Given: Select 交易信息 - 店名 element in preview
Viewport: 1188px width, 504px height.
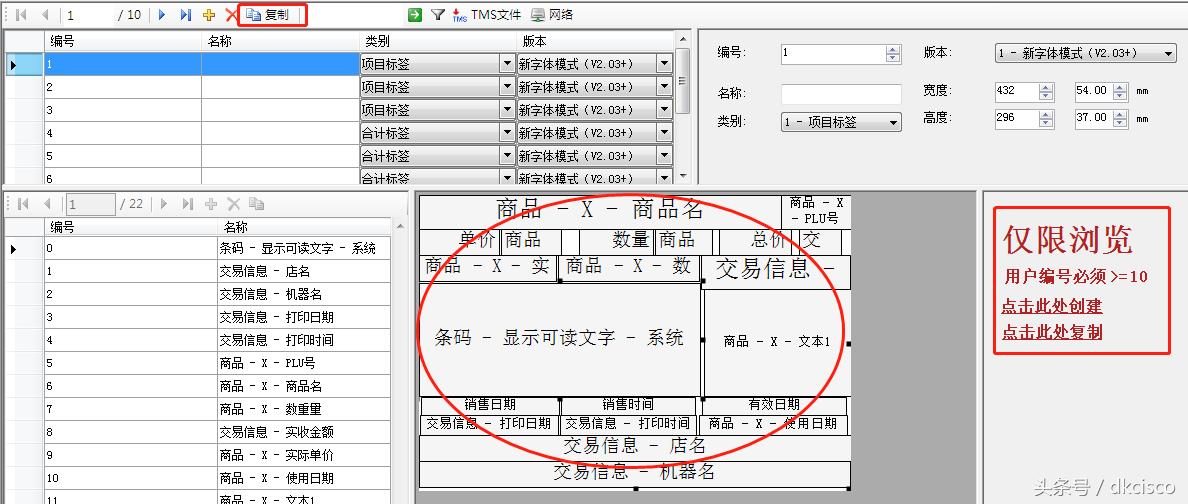Looking at the screenshot, I should click(x=634, y=446).
